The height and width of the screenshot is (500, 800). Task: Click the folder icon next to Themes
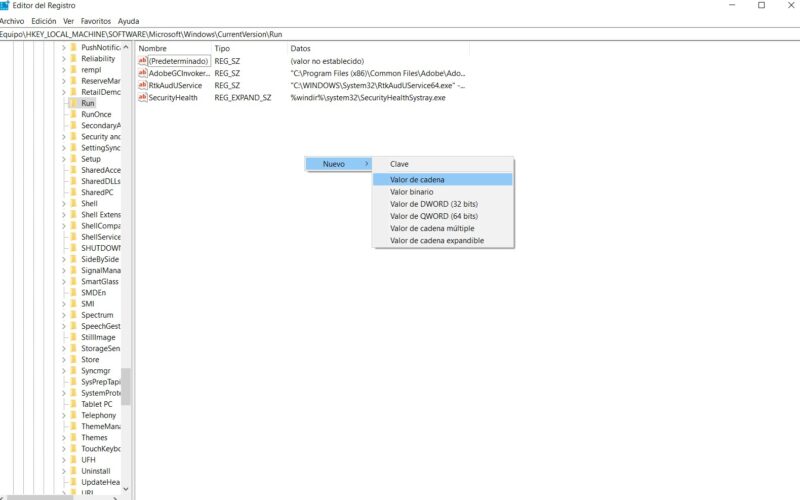click(73, 437)
